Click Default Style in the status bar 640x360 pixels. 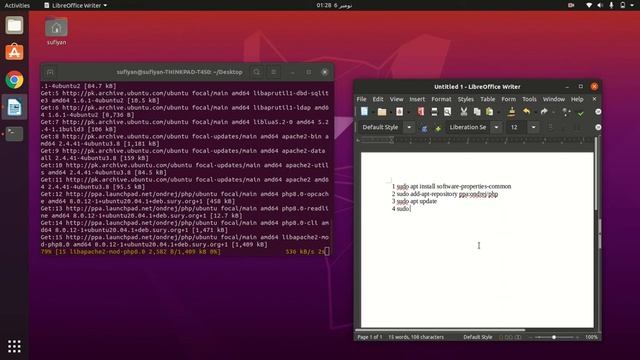pyautogui.click(x=478, y=337)
